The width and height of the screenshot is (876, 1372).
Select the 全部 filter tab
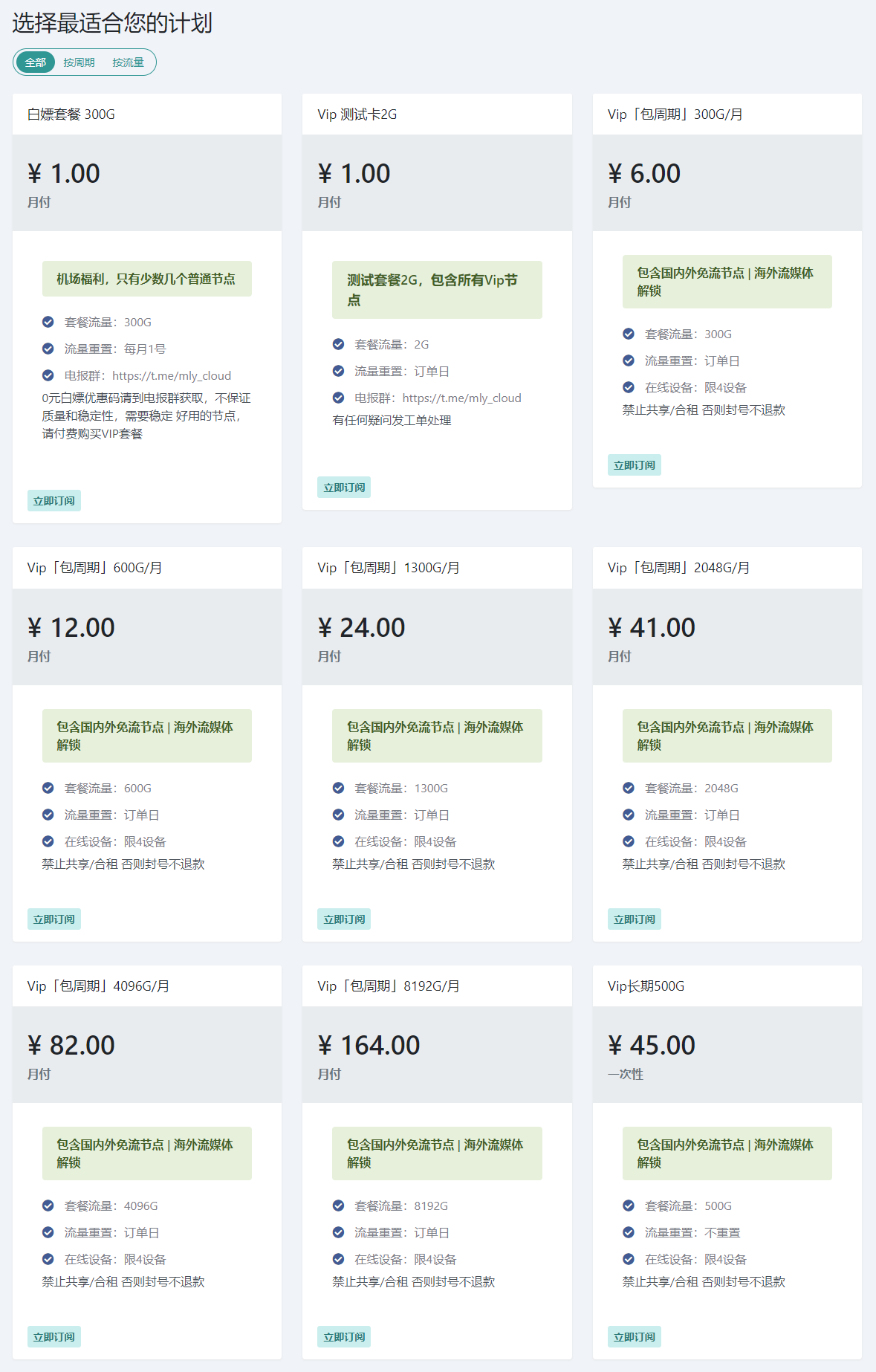36,62
